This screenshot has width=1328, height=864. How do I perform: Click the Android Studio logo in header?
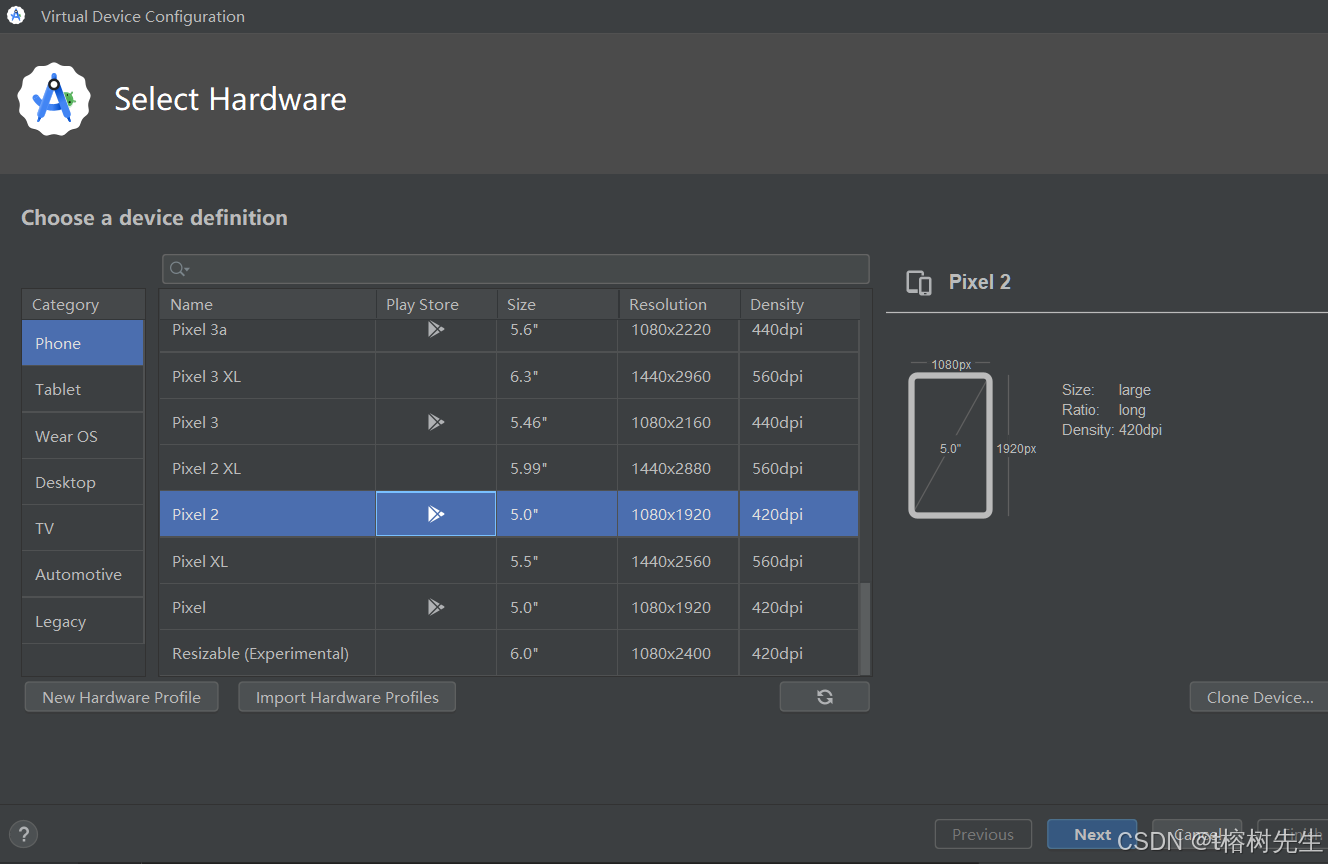click(54, 99)
